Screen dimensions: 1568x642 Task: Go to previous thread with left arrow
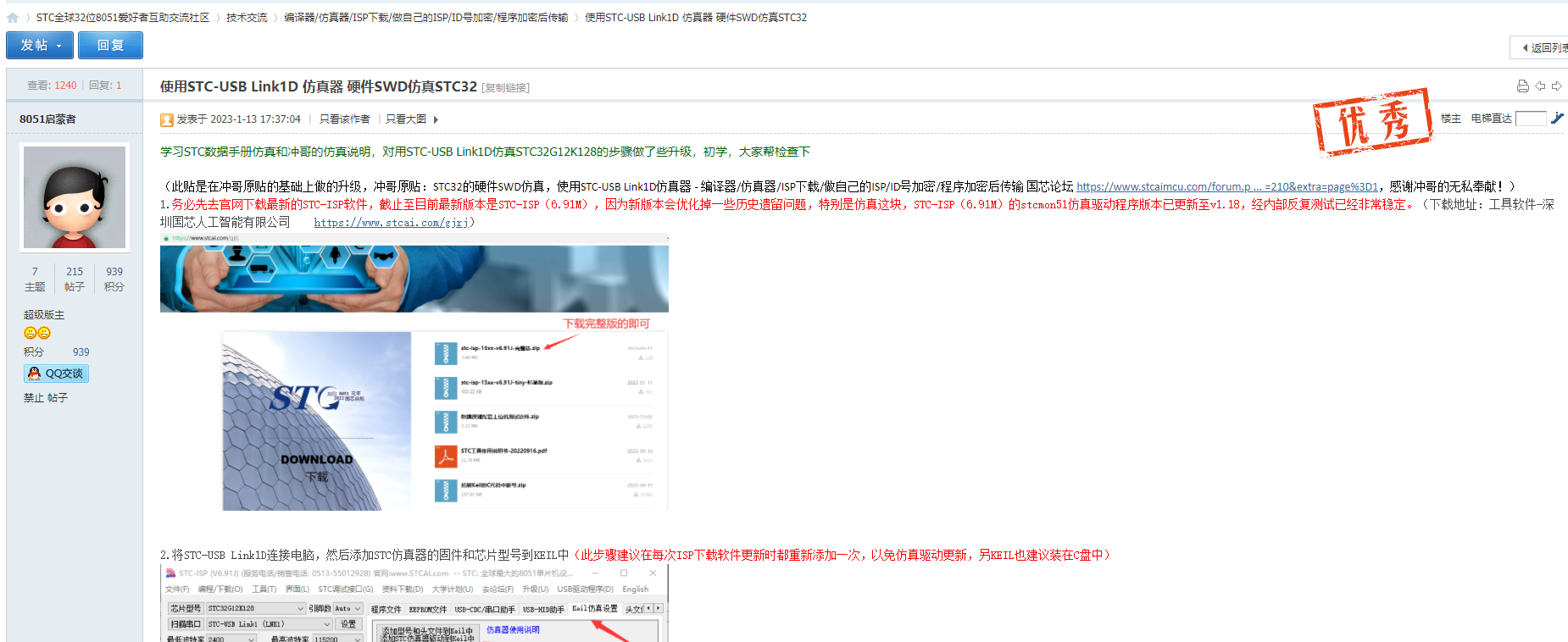(x=1540, y=86)
